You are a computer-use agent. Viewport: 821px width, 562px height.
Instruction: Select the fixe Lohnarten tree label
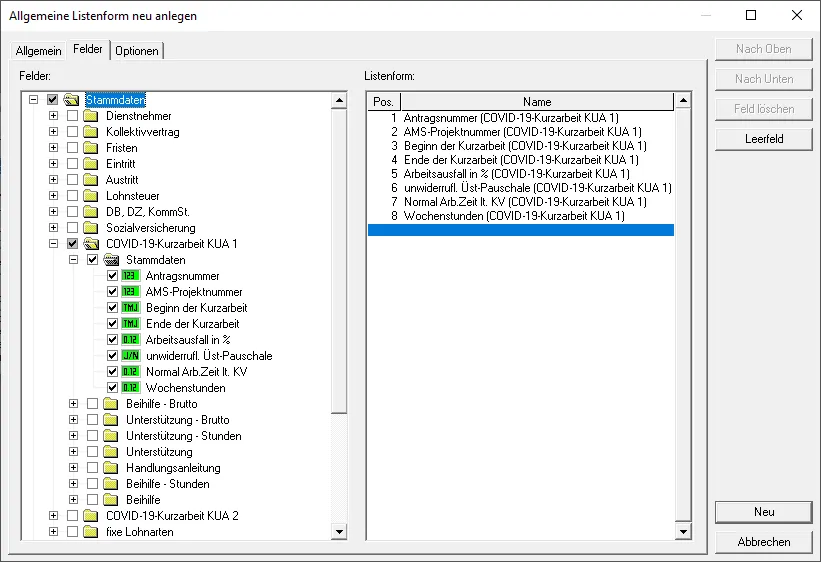click(140, 532)
